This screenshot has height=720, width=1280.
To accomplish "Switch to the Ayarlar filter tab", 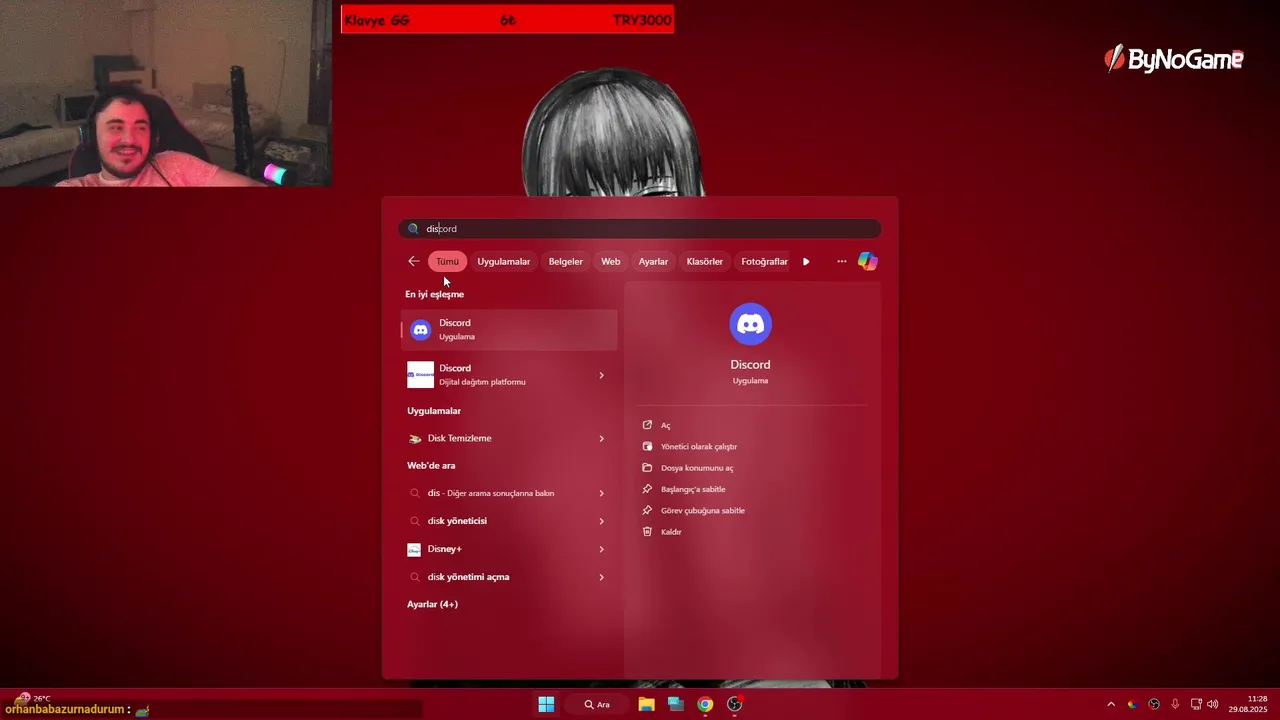I will pos(653,261).
